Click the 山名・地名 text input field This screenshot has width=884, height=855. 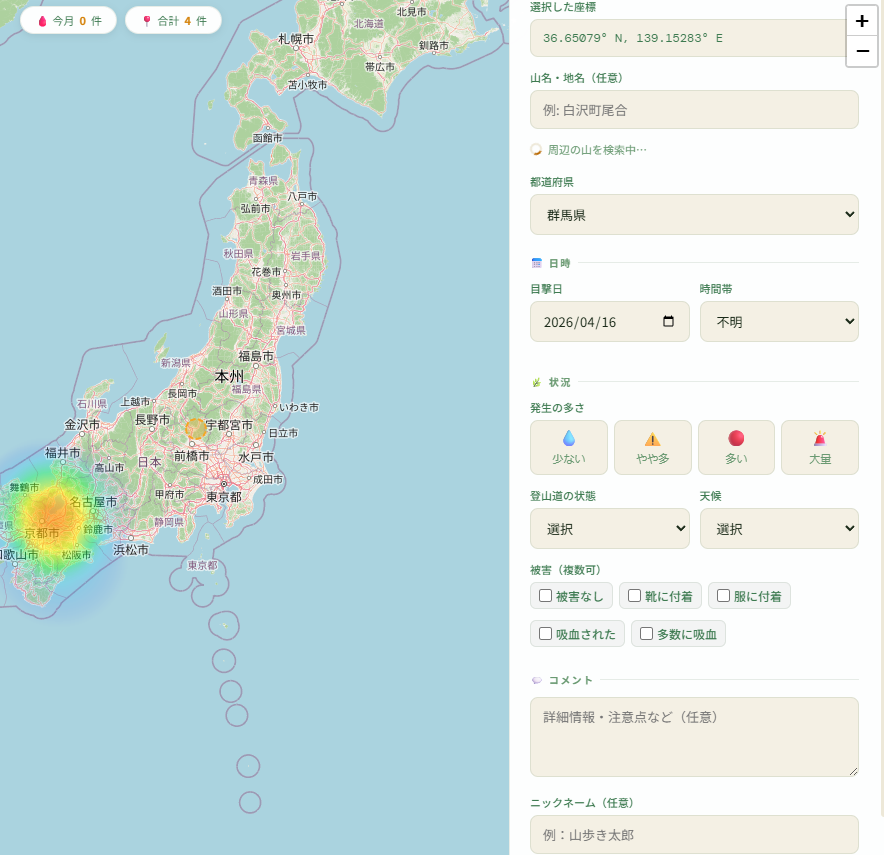694,110
